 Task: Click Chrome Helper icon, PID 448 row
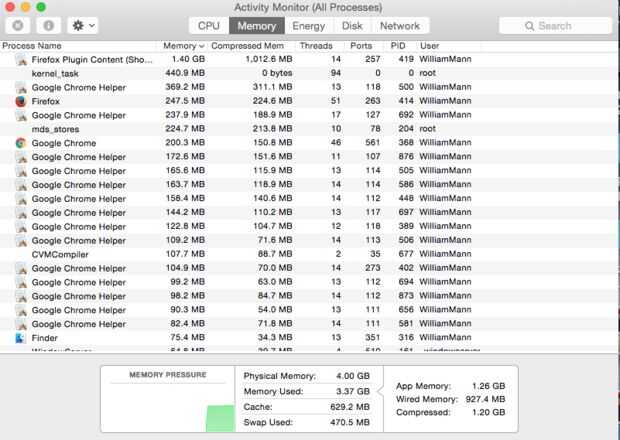21,199
